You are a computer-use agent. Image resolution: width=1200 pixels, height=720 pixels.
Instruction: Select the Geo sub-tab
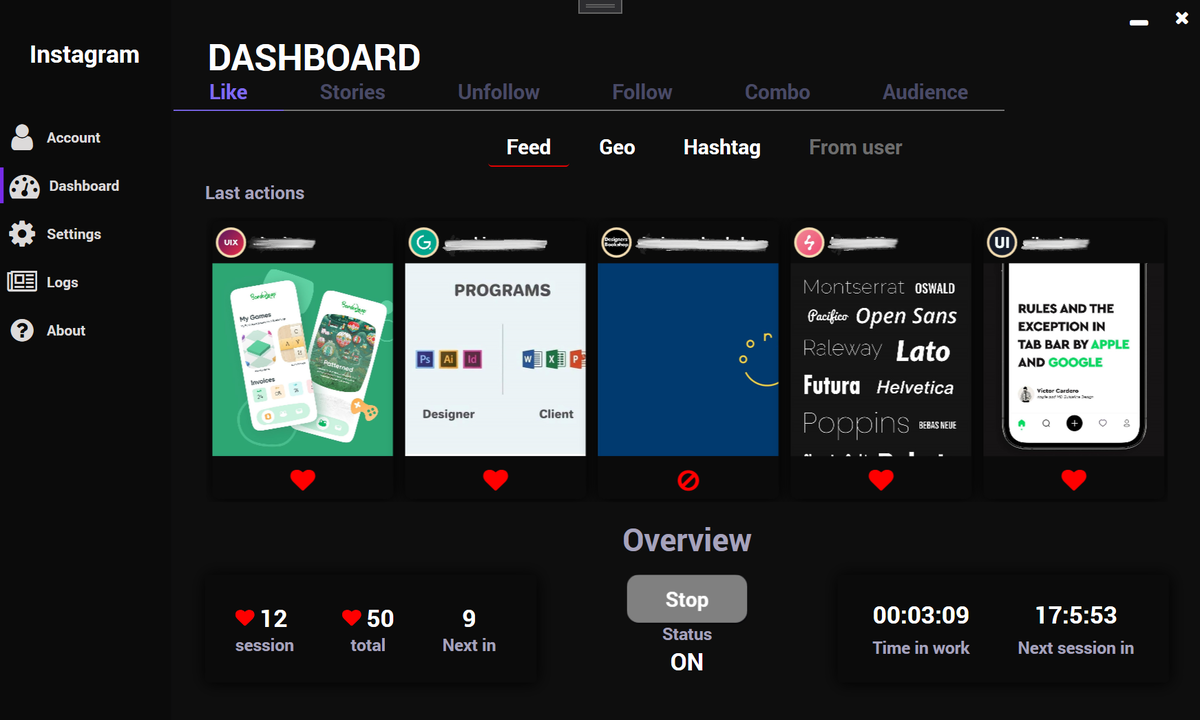coord(617,147)
